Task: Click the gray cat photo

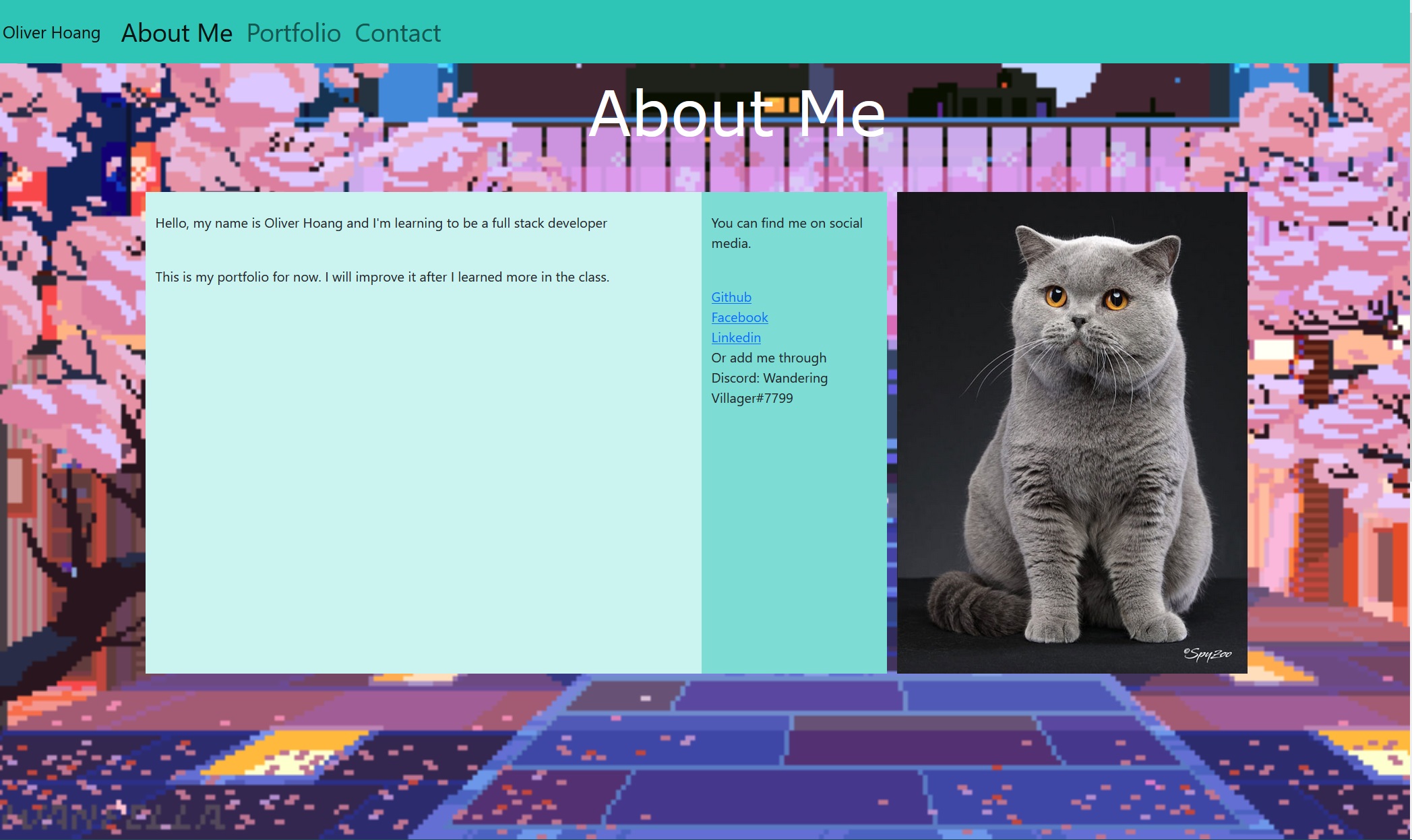Action: click(1072, 432)
